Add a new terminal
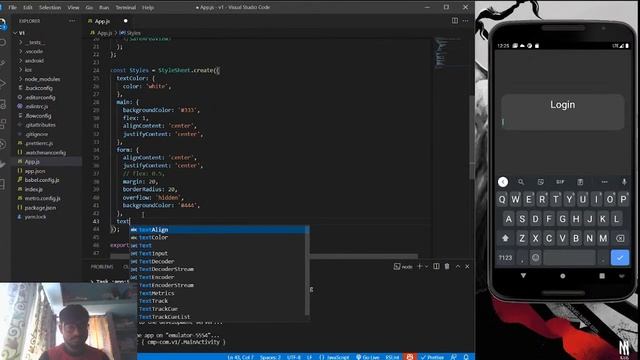Viewport: 640px width, 360px height. point(420,267)
